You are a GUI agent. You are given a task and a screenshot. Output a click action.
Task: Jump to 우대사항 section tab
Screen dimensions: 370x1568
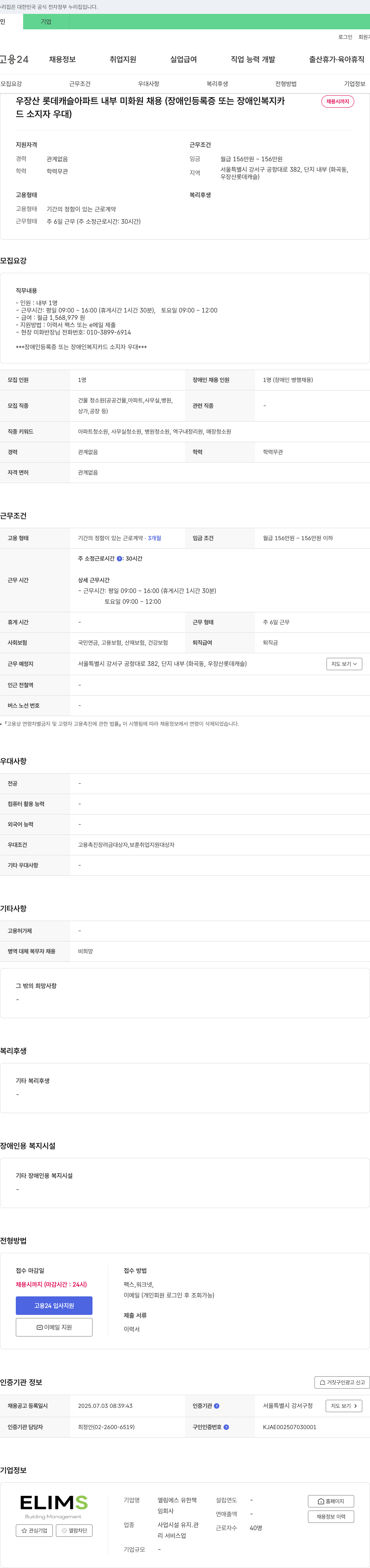tap(148, 83)
